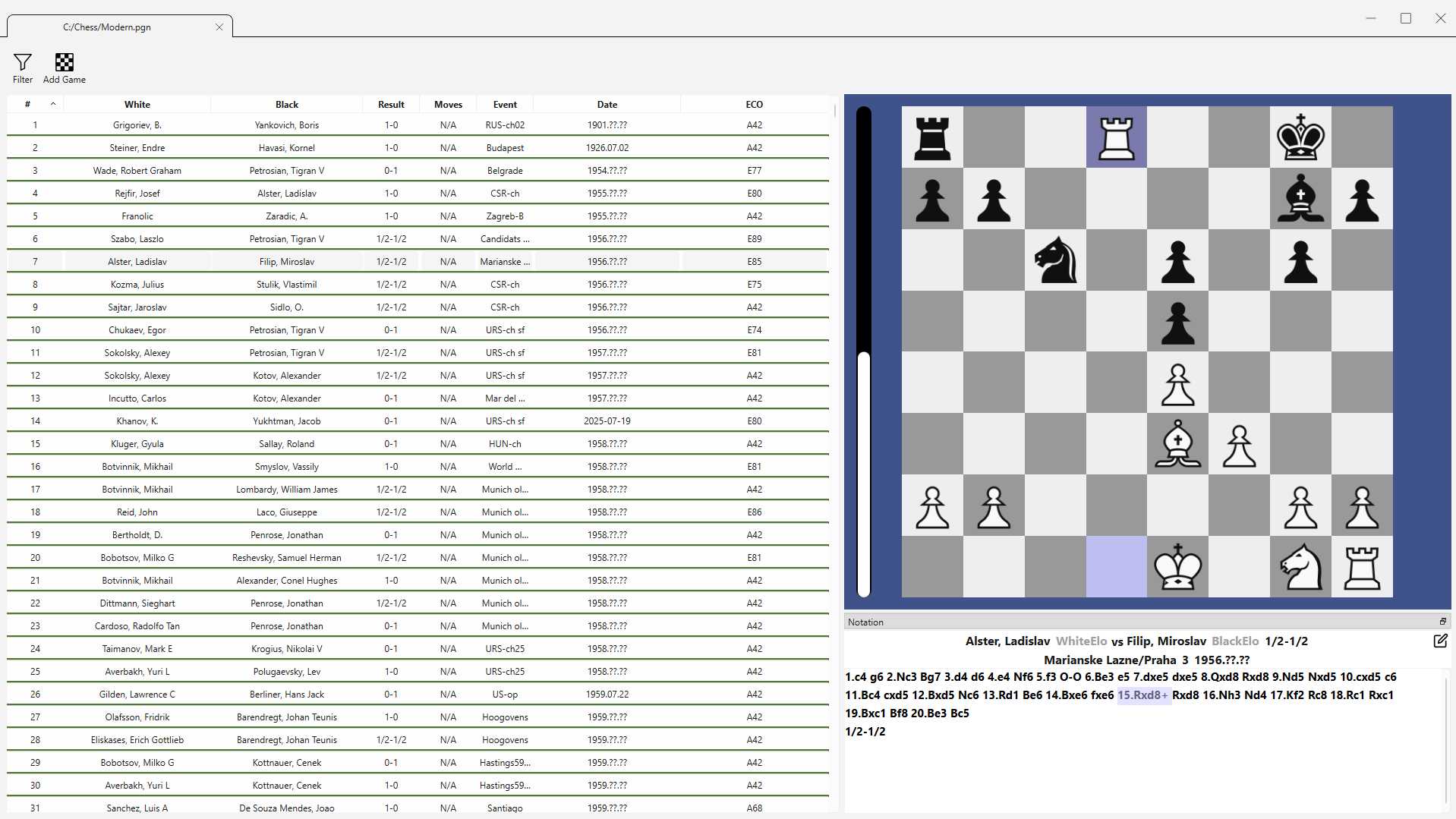Screen dimensions: 1456x819
Task: Open the Filter tool
Action: click(23, 68)
